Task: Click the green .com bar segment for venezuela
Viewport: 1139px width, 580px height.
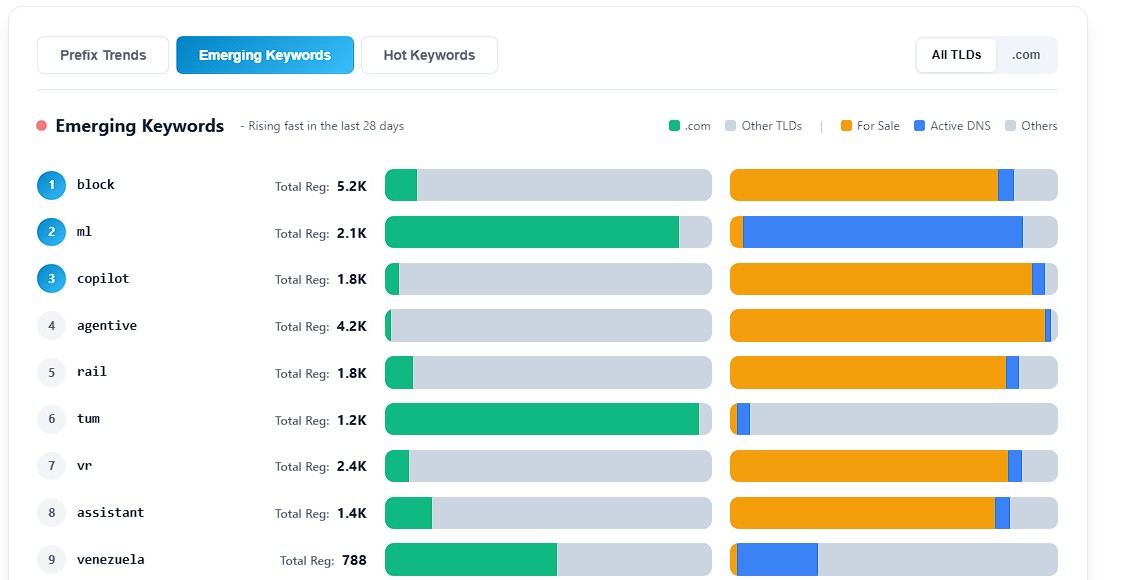Action: click(x=471, y=560)
